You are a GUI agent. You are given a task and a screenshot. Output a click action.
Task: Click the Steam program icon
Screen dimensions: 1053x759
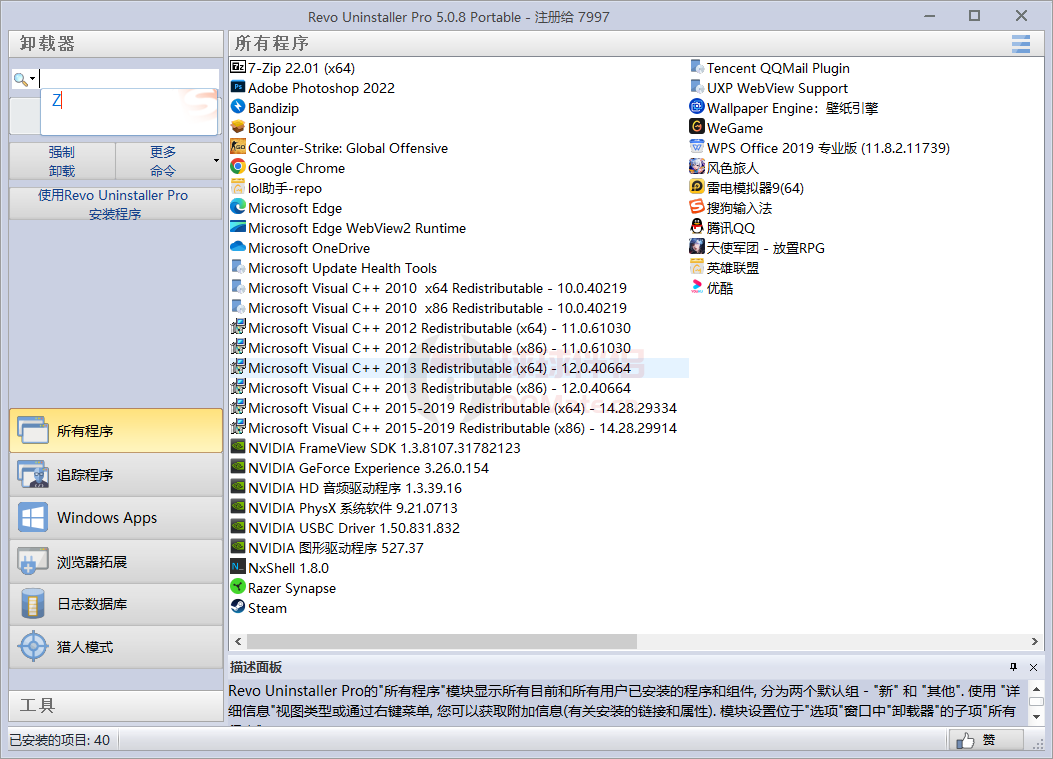(238, 608)
